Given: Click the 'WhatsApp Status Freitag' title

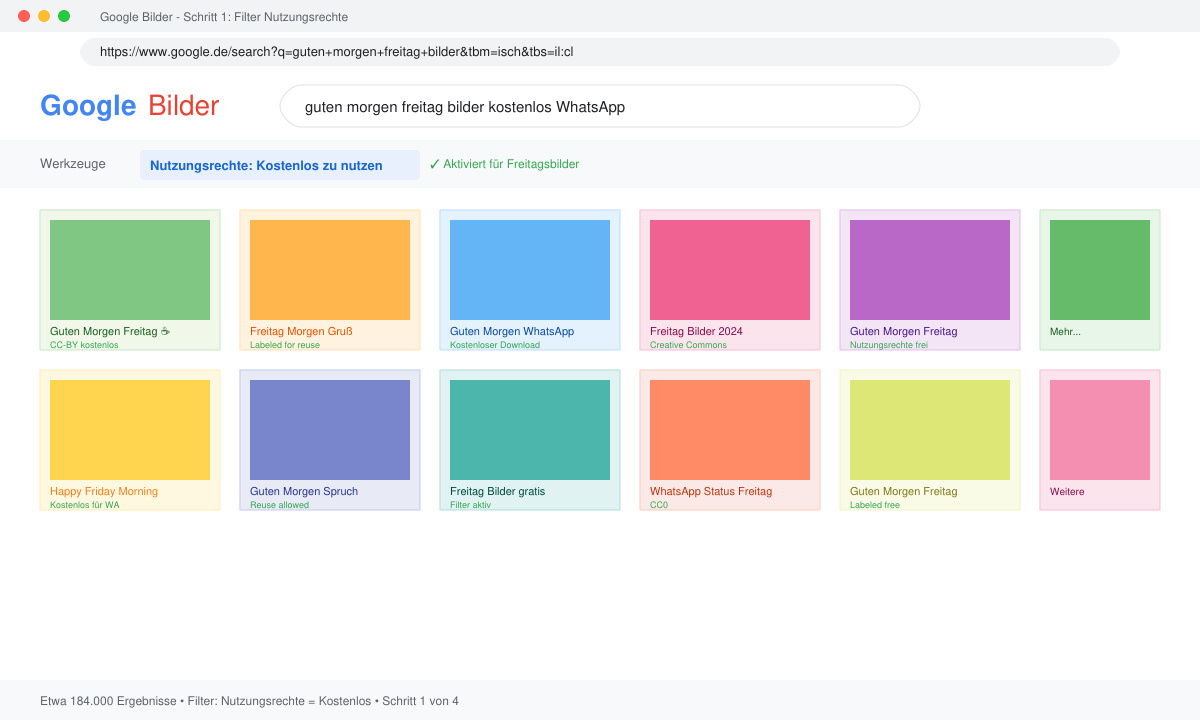Looking at the screenshot, I should coord(711,491).
